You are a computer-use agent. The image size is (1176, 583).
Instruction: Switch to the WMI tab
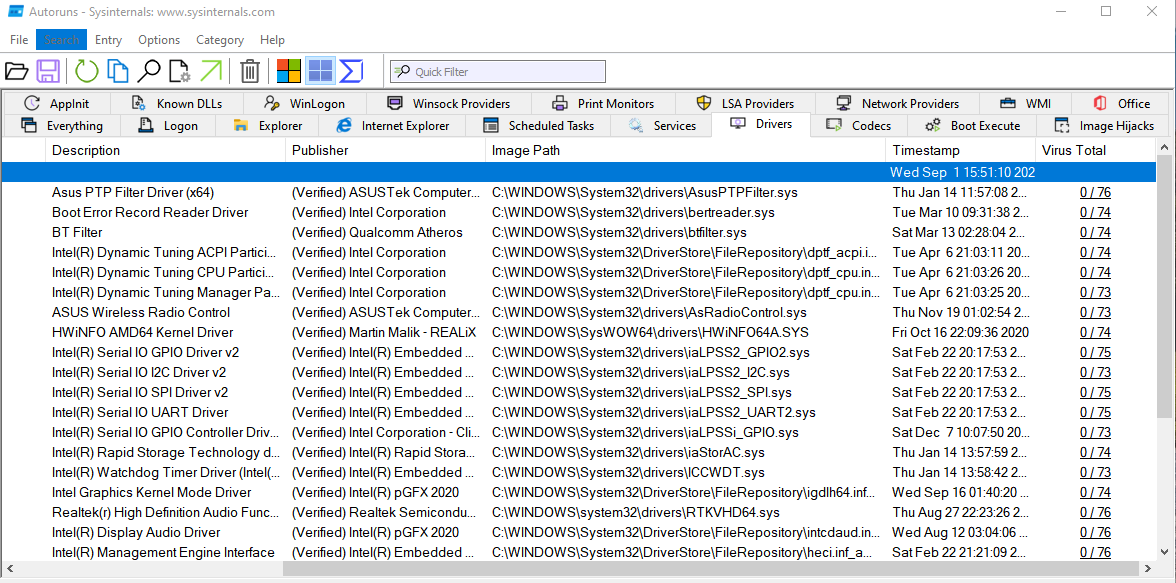pos(1026,104)
